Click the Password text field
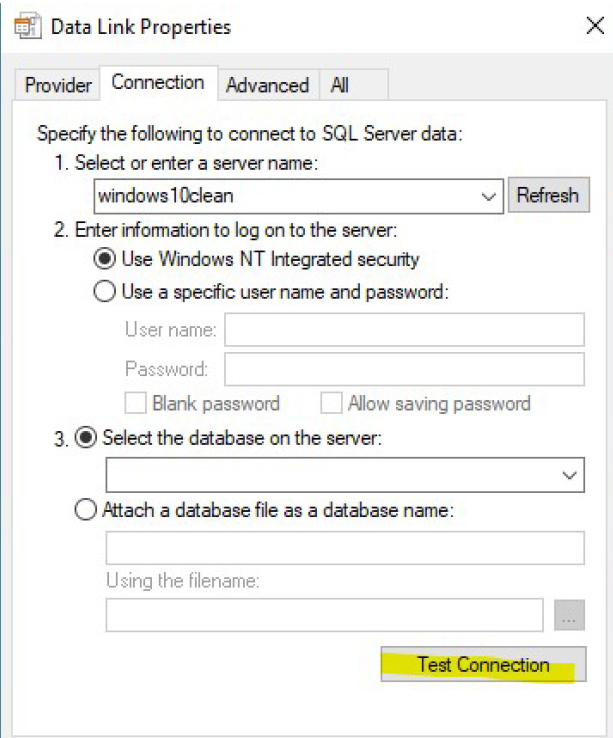Image resolution: width=613 pixels, height=738 pixels. pyautogui.click(x=404, y=369)
